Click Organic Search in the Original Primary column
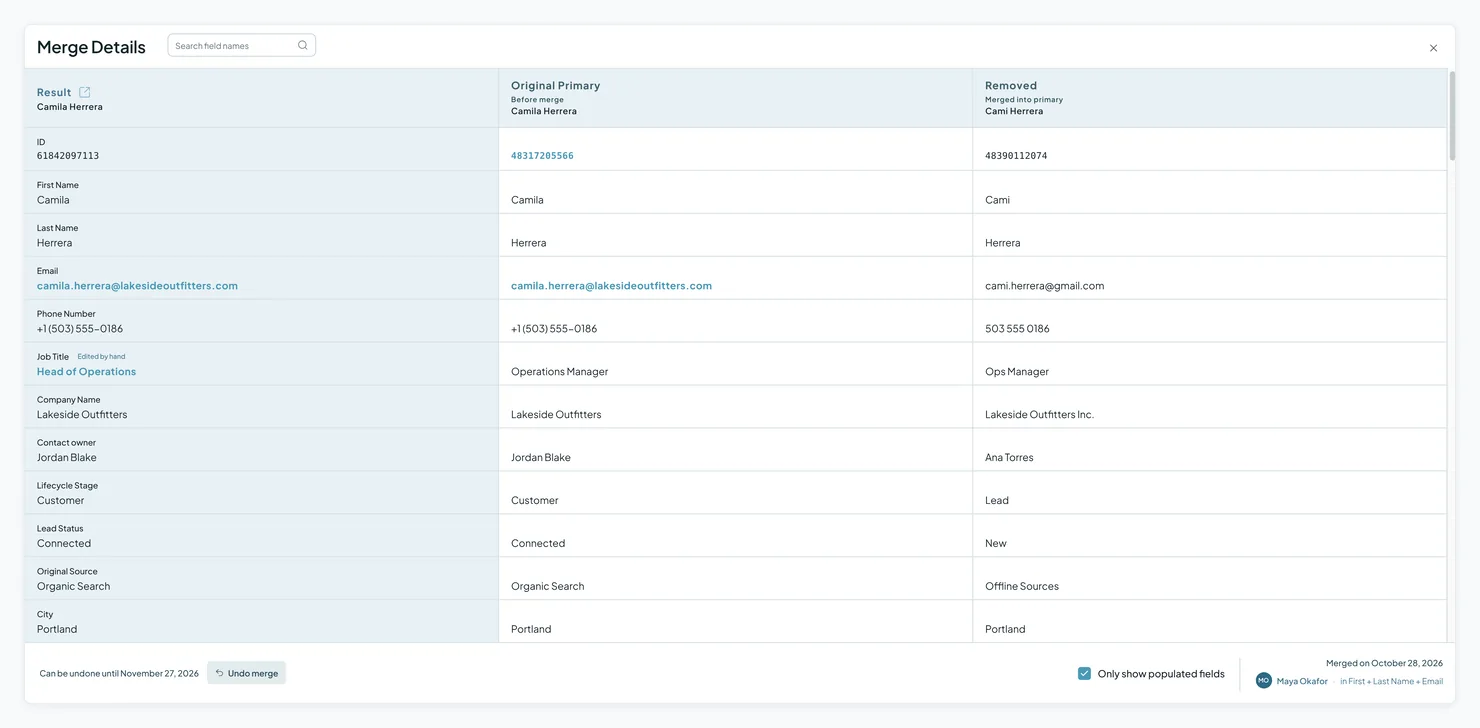Viewport: 1480px width, 728px height. click(547, 587)
